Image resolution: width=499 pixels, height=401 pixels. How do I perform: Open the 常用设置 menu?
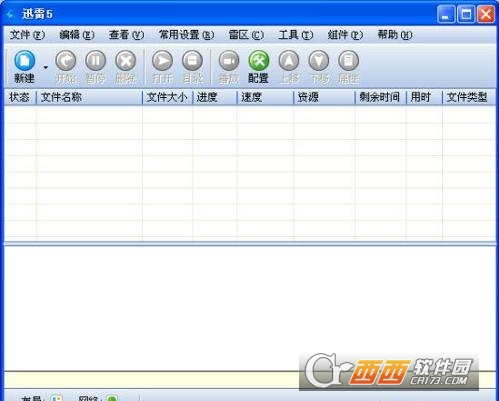(186, 35)
